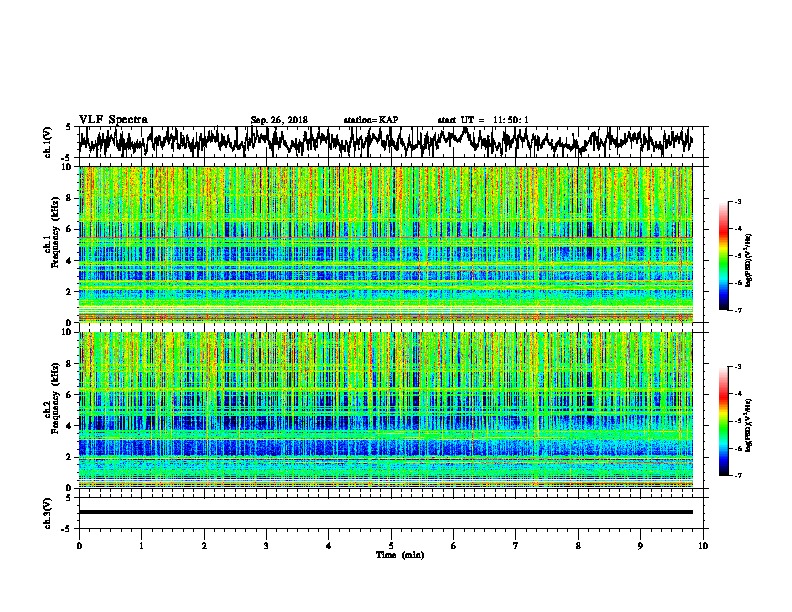Click the ch.1 color bar log(PSD) label
Image resolution: width=792 pixels, height=612 pixels.
(x=749, y=260)
